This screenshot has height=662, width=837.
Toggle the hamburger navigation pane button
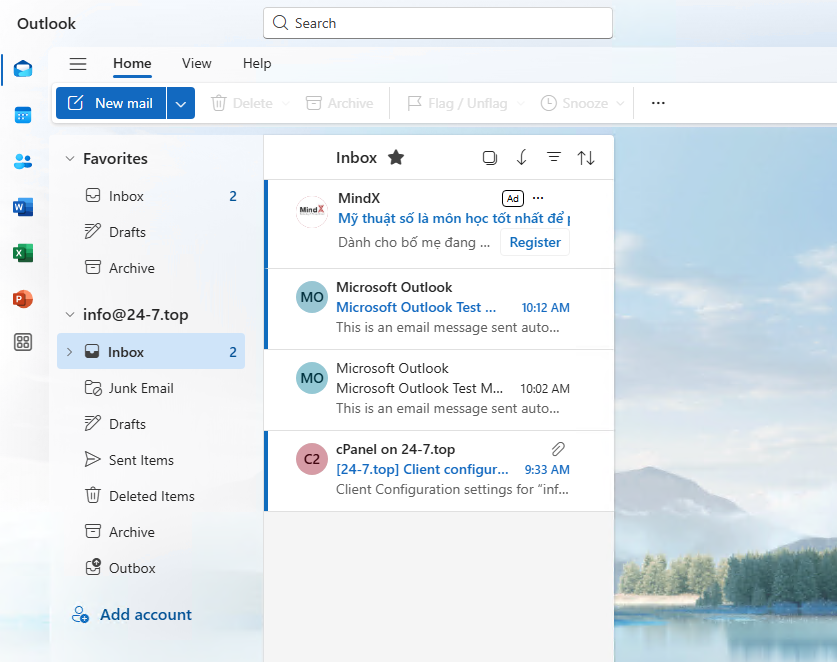click(78, 64)
